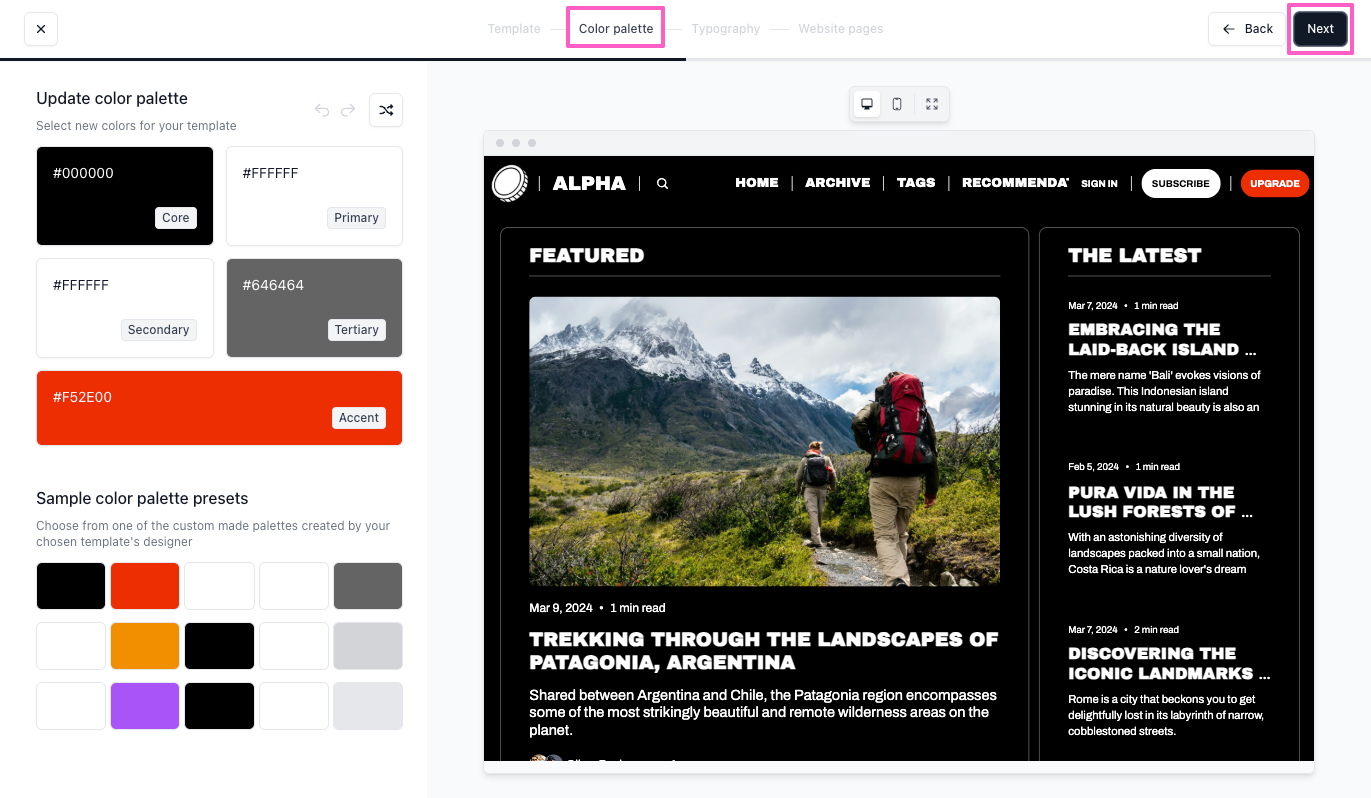The width and height of the screenshot is (1371, 798).
Task: Switch to mobile preview mode
Action: [897, 104]
